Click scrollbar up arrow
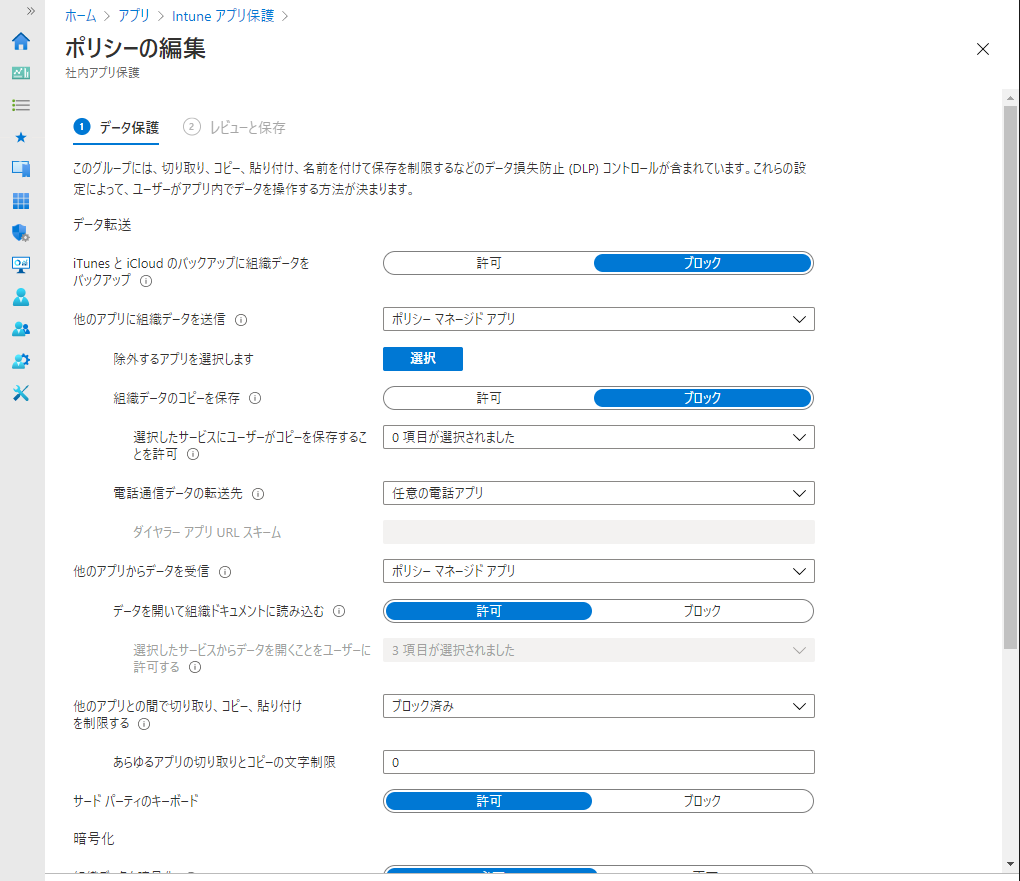The image size is (1020, 881). [x=1010, y=98]
